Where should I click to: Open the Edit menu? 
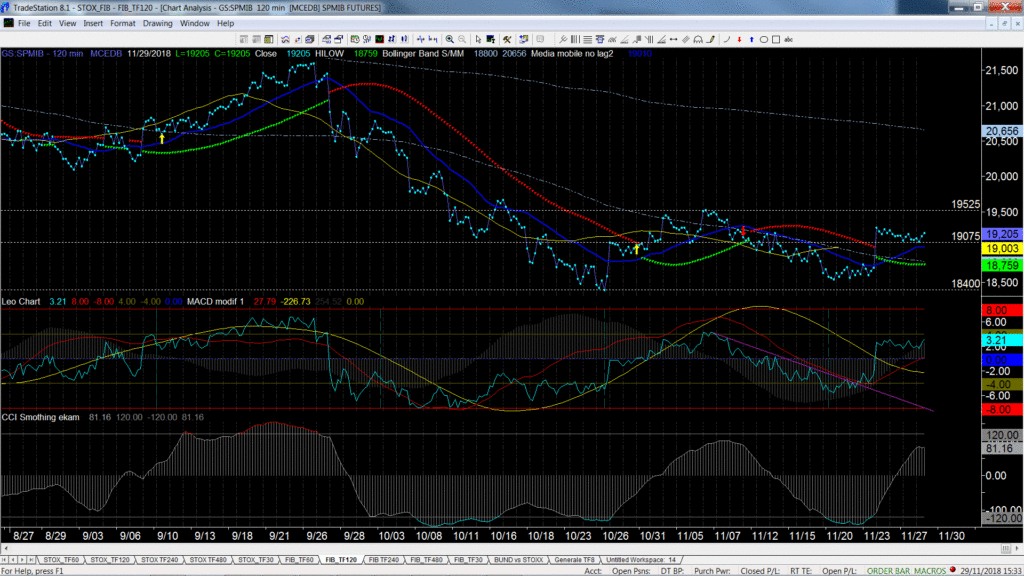click(44, 23)
